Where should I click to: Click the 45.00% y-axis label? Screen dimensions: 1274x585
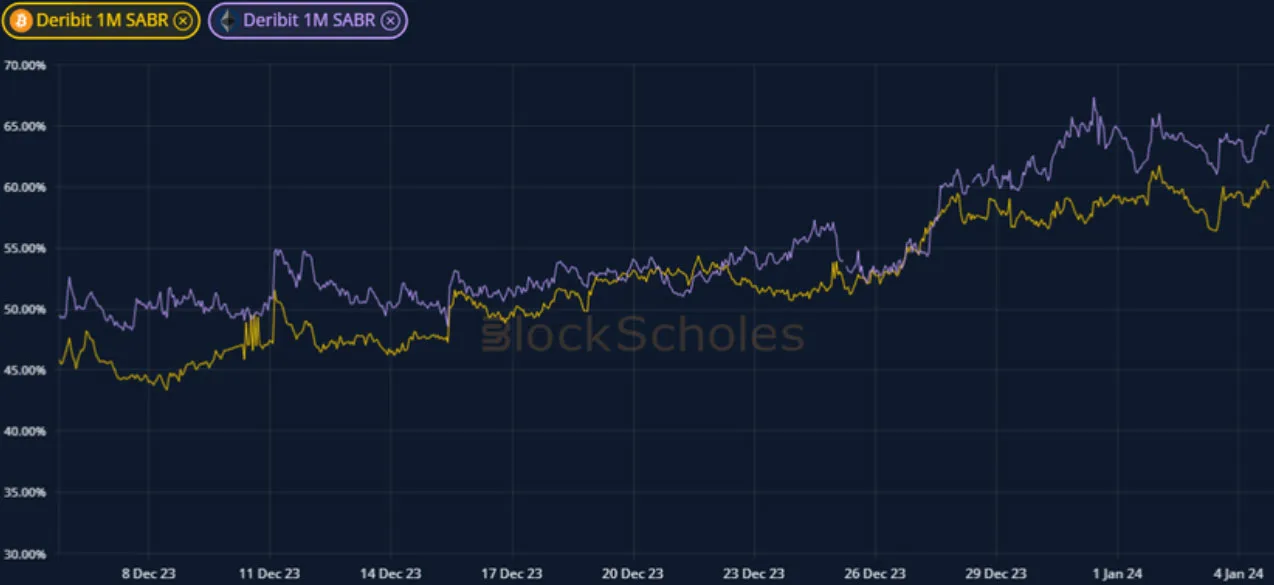pos(25,371)
